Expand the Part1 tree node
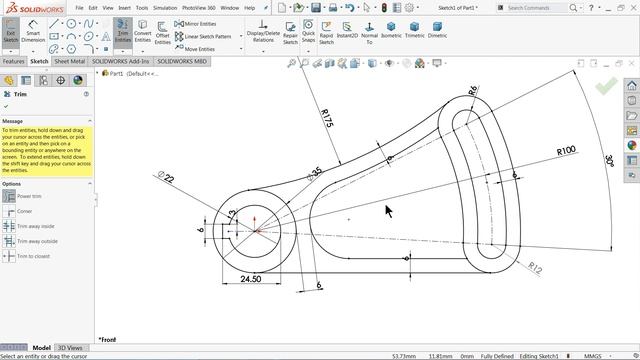This screenshot has height=360, width=640. (x=98, y=73)
